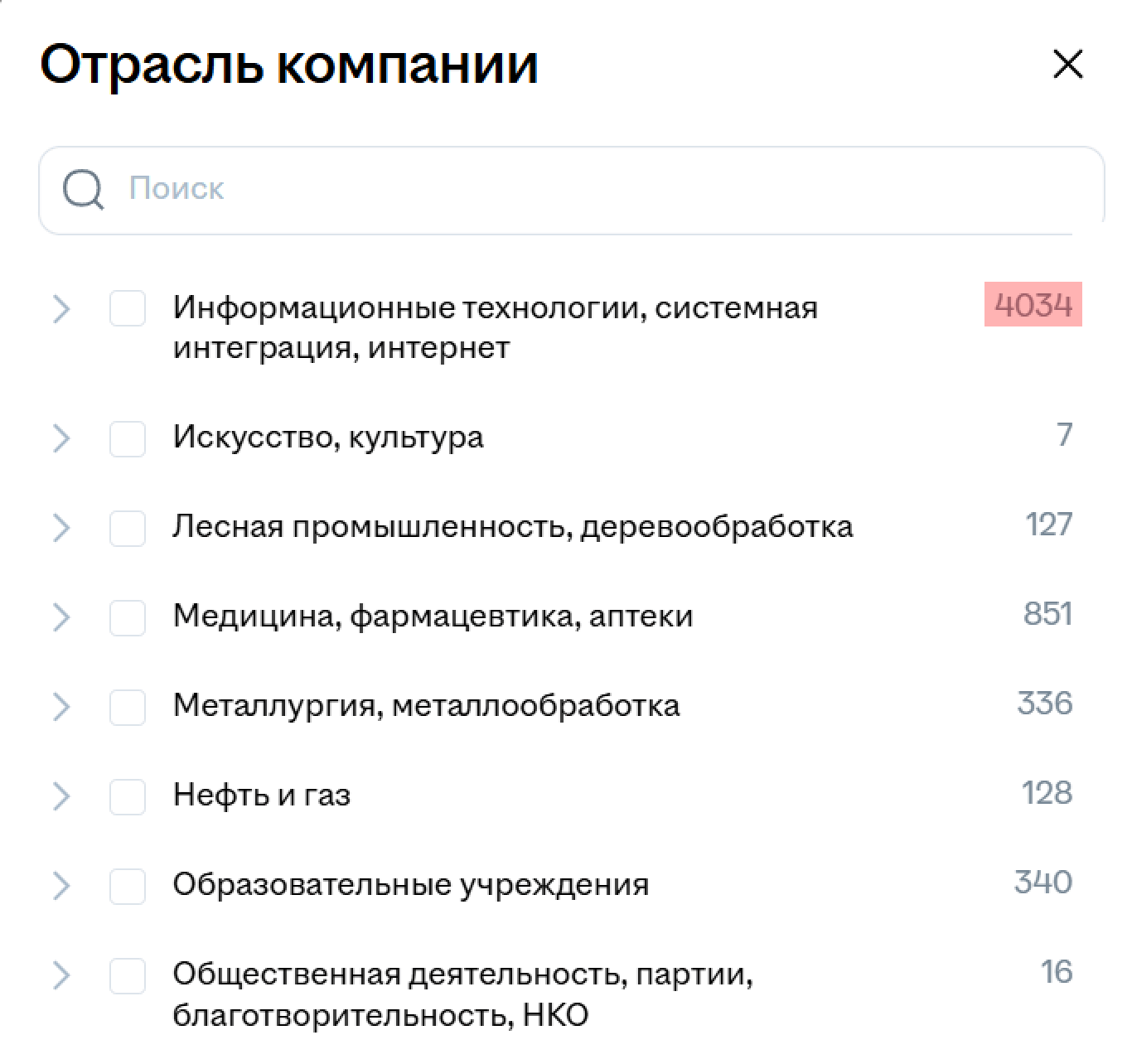Enable the Медицина, фармацевтика, аптеки checkbox
The height and width of the screenshot is (1064, 1132).
click(128, 617)
